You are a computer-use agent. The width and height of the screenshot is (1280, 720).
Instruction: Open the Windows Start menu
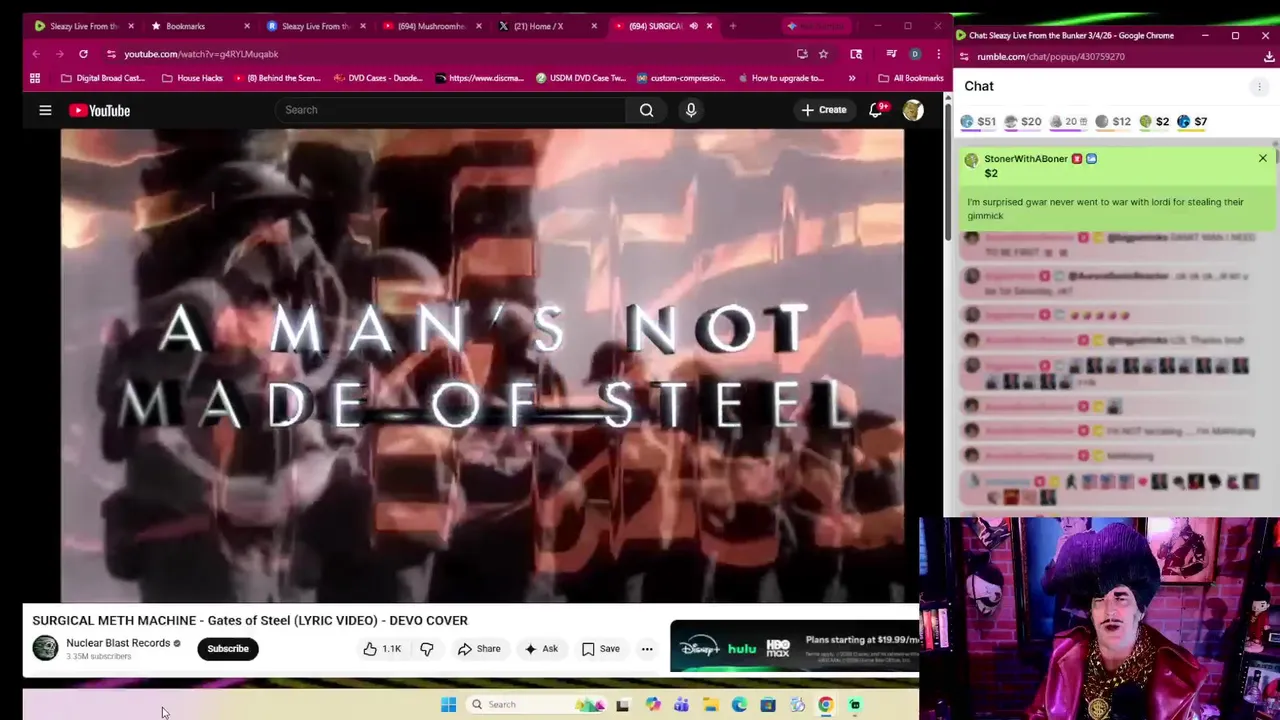[x=448, y=705]
